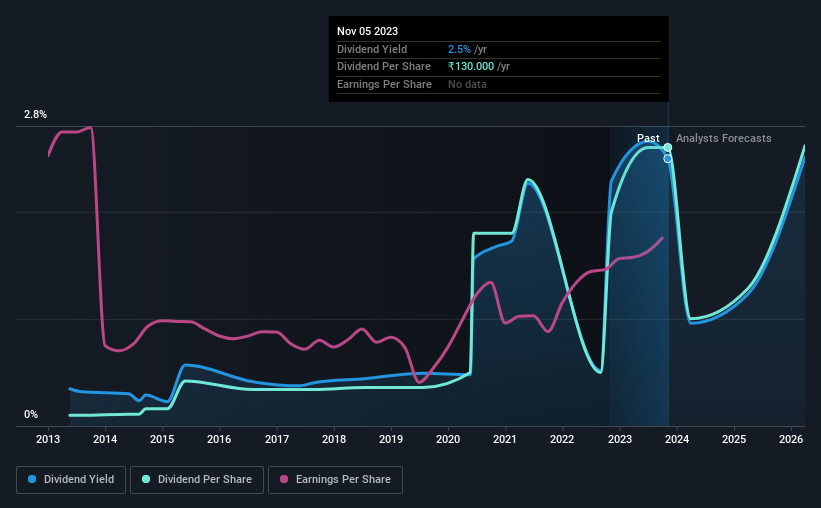Select the 2020 label on x-axis
The height and width of the screenshot is (508, 821).
448,439
